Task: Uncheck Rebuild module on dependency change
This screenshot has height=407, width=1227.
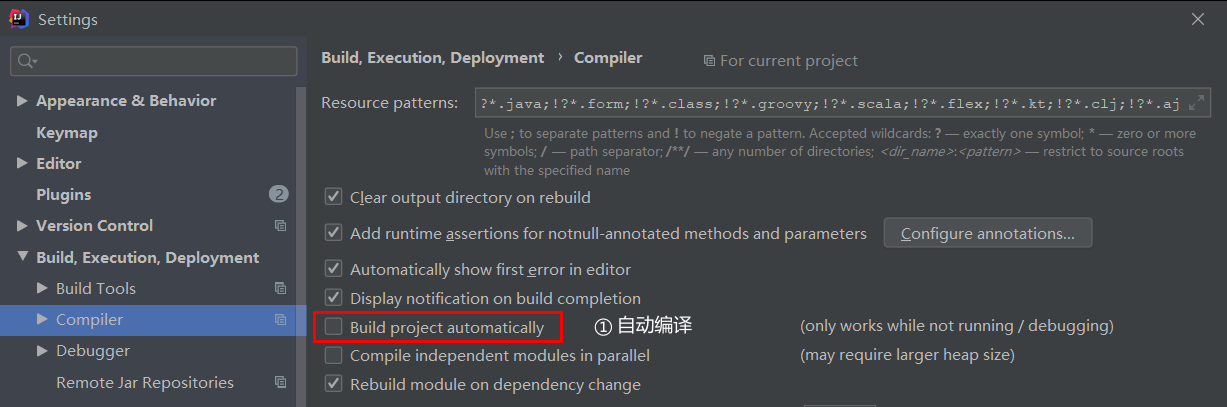Action: pyautogui.click(x=334, y=385)
